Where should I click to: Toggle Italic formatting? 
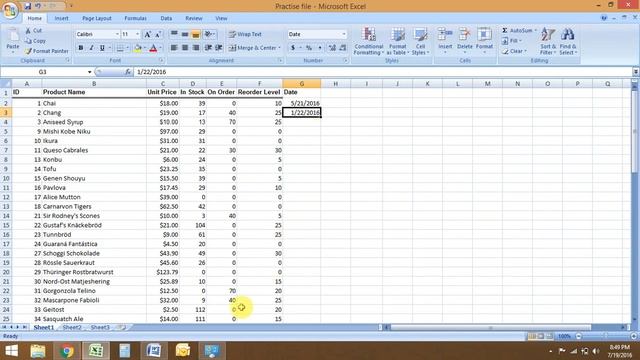(x=91, y=48)
